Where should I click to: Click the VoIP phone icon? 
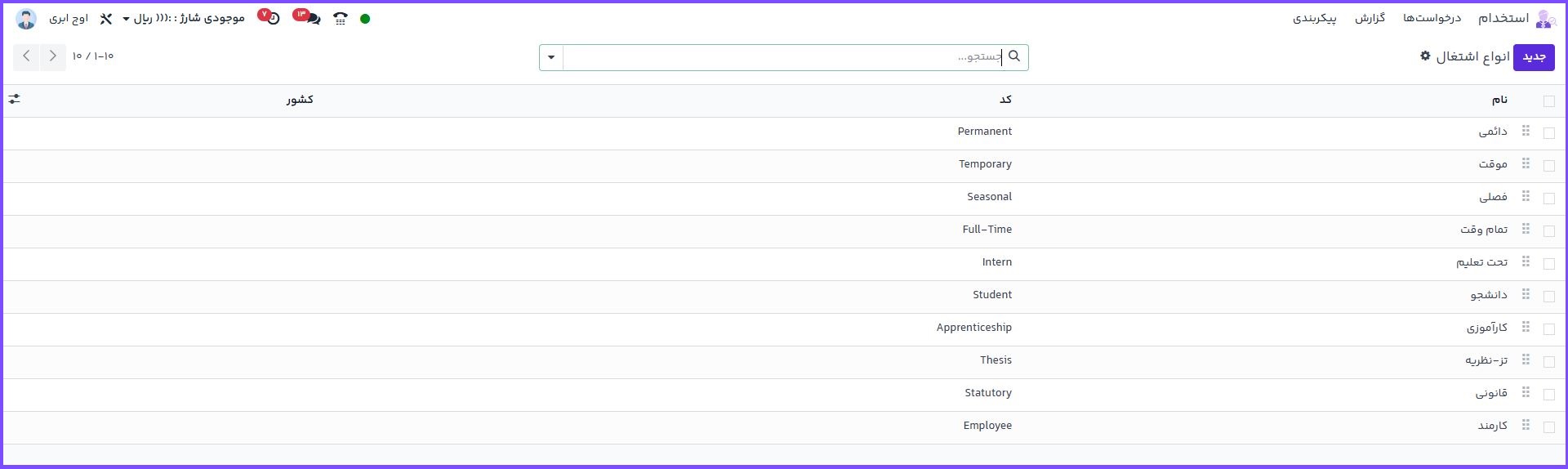click(341, 19)
